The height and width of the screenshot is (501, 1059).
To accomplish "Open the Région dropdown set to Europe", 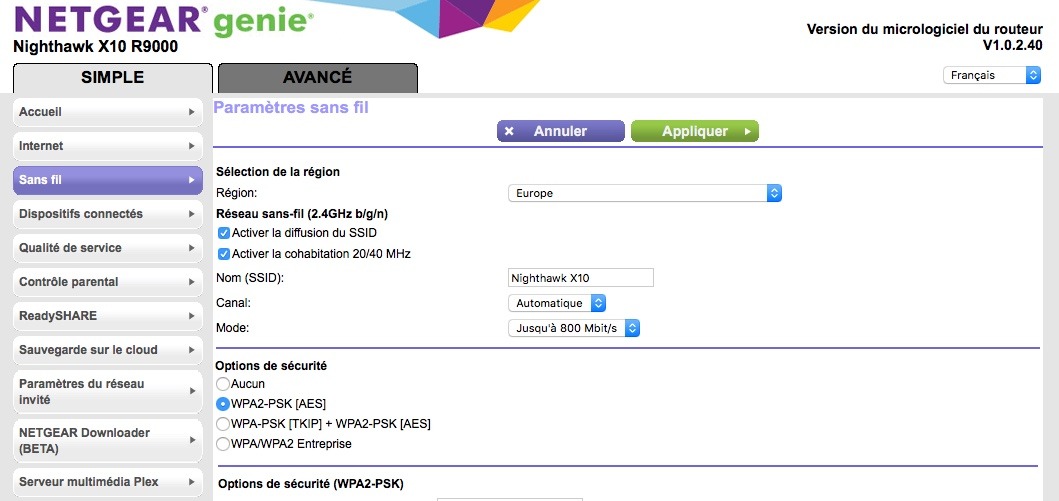I will point(645,193).
